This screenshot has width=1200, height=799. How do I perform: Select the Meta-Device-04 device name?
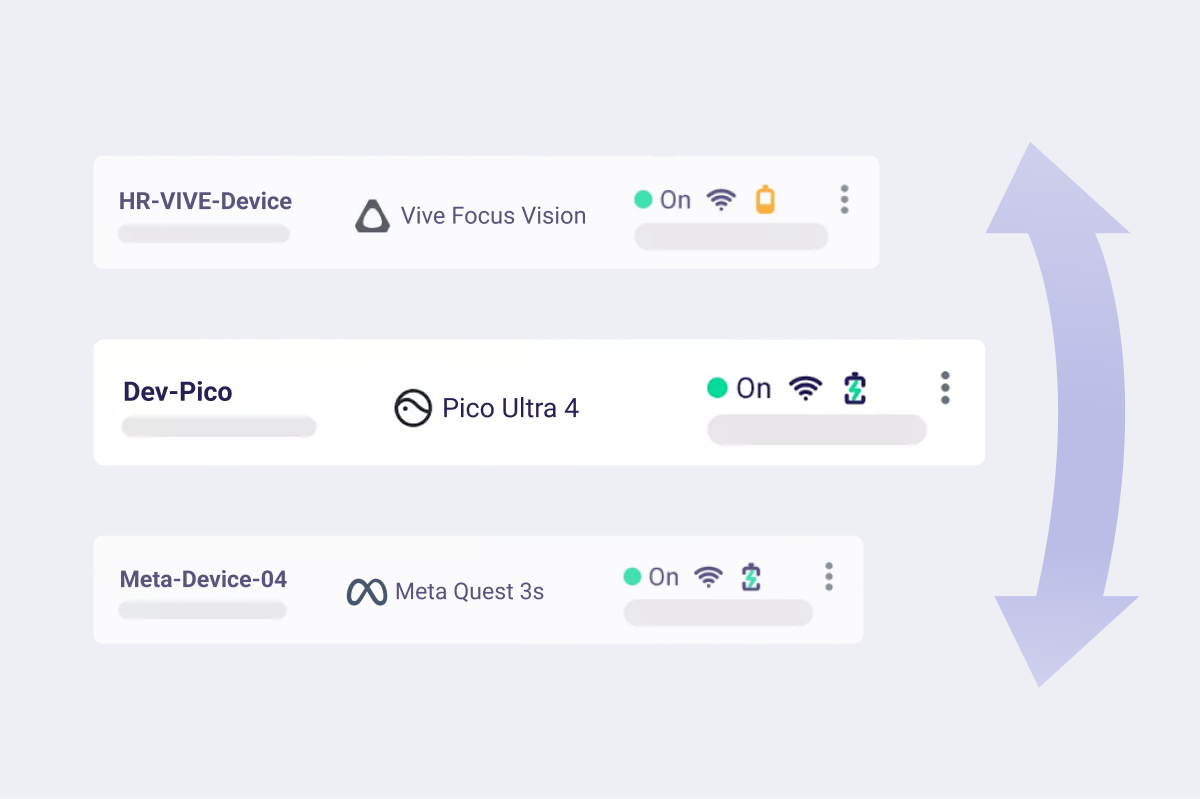tap(203, 579)
